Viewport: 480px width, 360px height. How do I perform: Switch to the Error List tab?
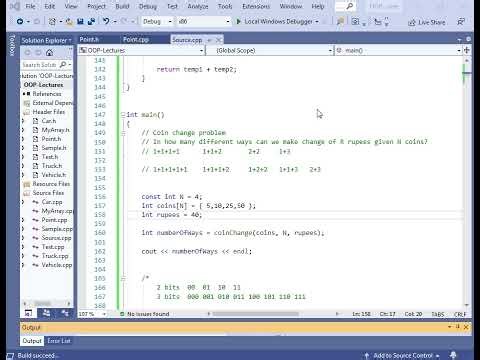(59, 341)
